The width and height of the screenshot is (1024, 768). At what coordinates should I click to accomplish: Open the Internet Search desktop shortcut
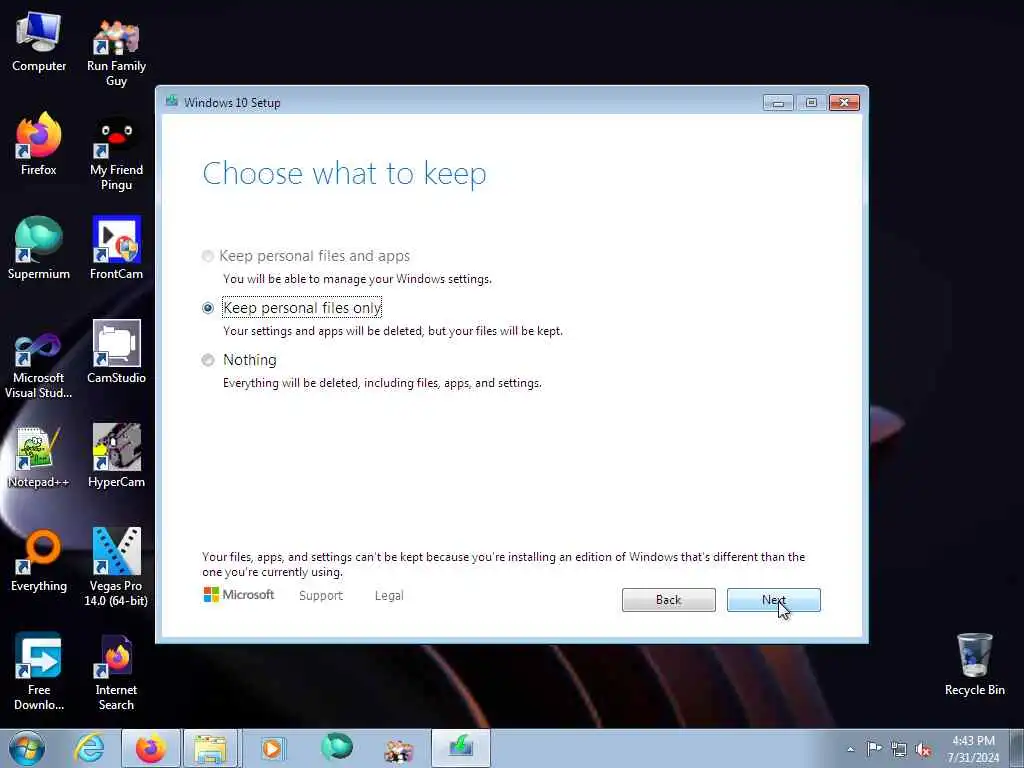[116, 671]
